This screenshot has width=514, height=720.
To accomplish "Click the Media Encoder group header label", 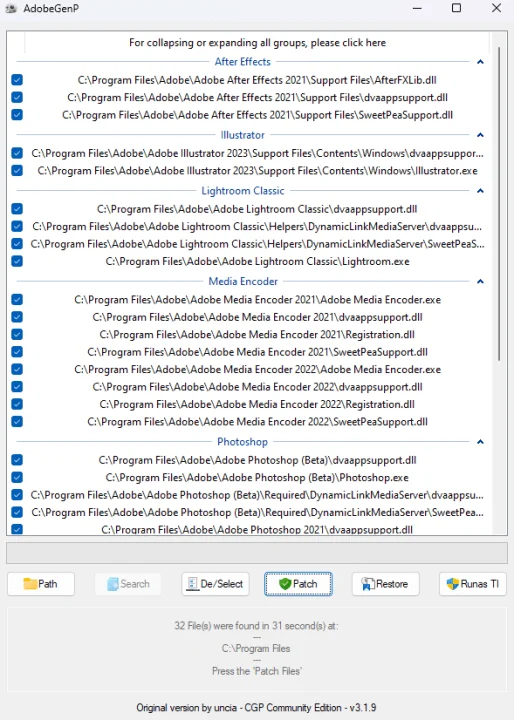I will (243, 281).
